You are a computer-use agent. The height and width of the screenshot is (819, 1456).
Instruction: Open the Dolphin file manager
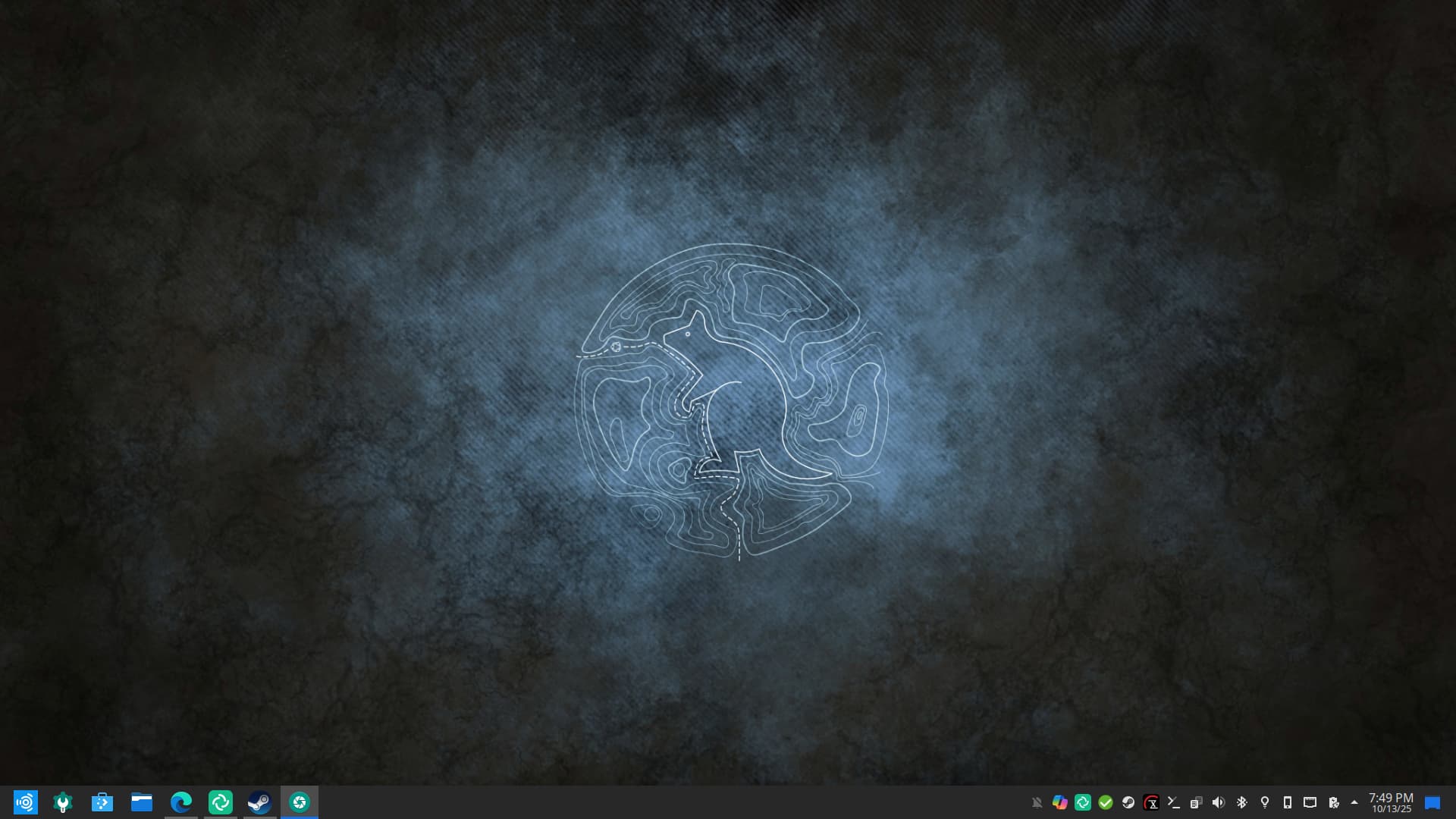click(142, 802)
